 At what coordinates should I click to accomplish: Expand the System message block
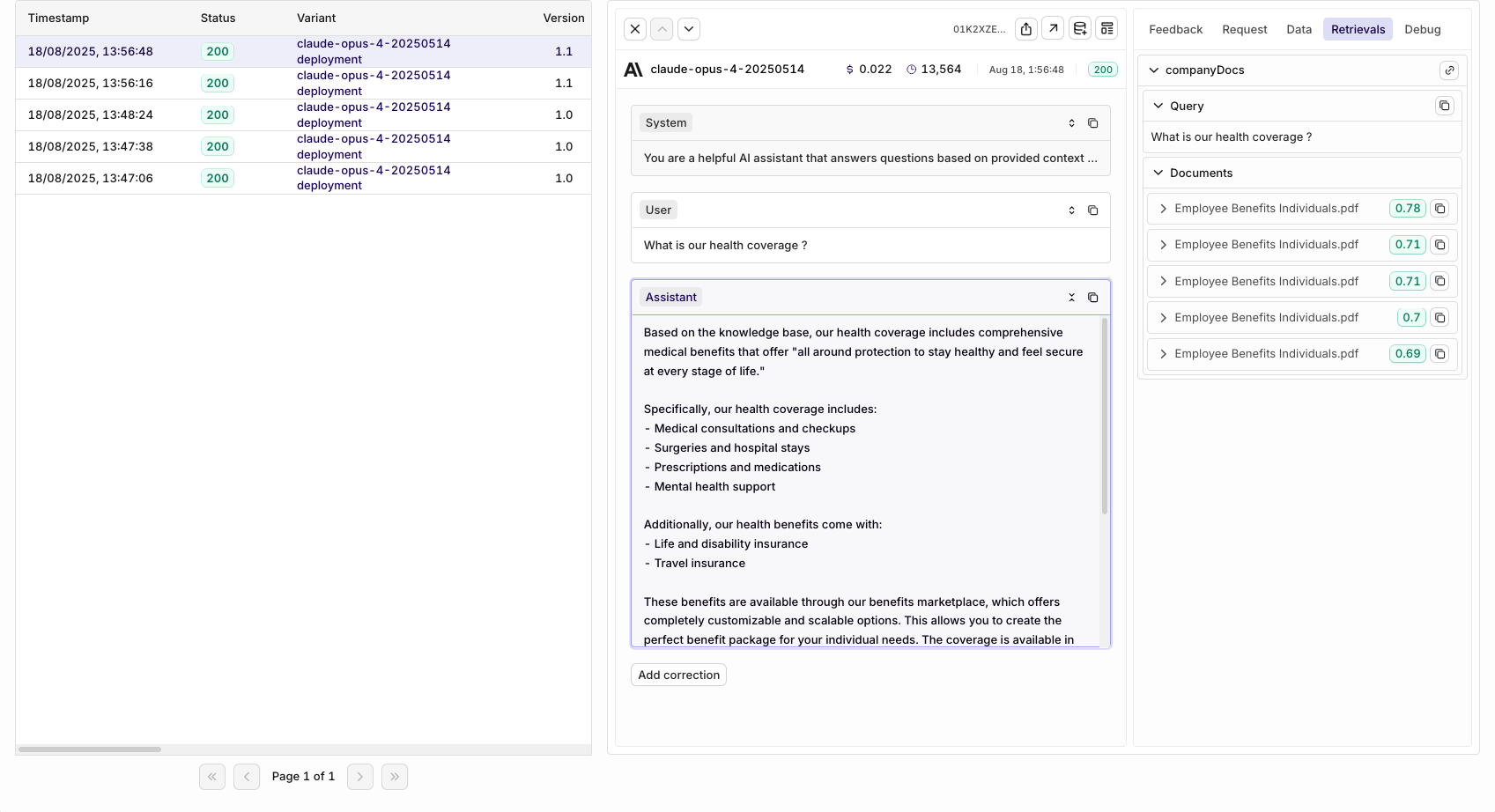point(1072,123)
